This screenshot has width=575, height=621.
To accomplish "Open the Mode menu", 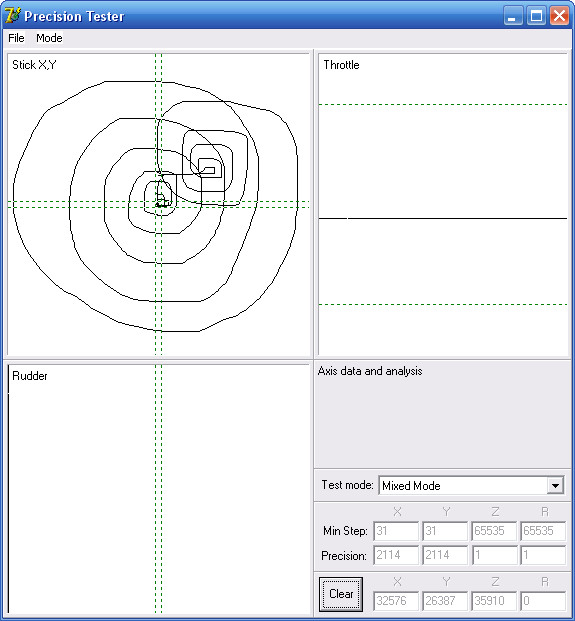I will [49, 38].
